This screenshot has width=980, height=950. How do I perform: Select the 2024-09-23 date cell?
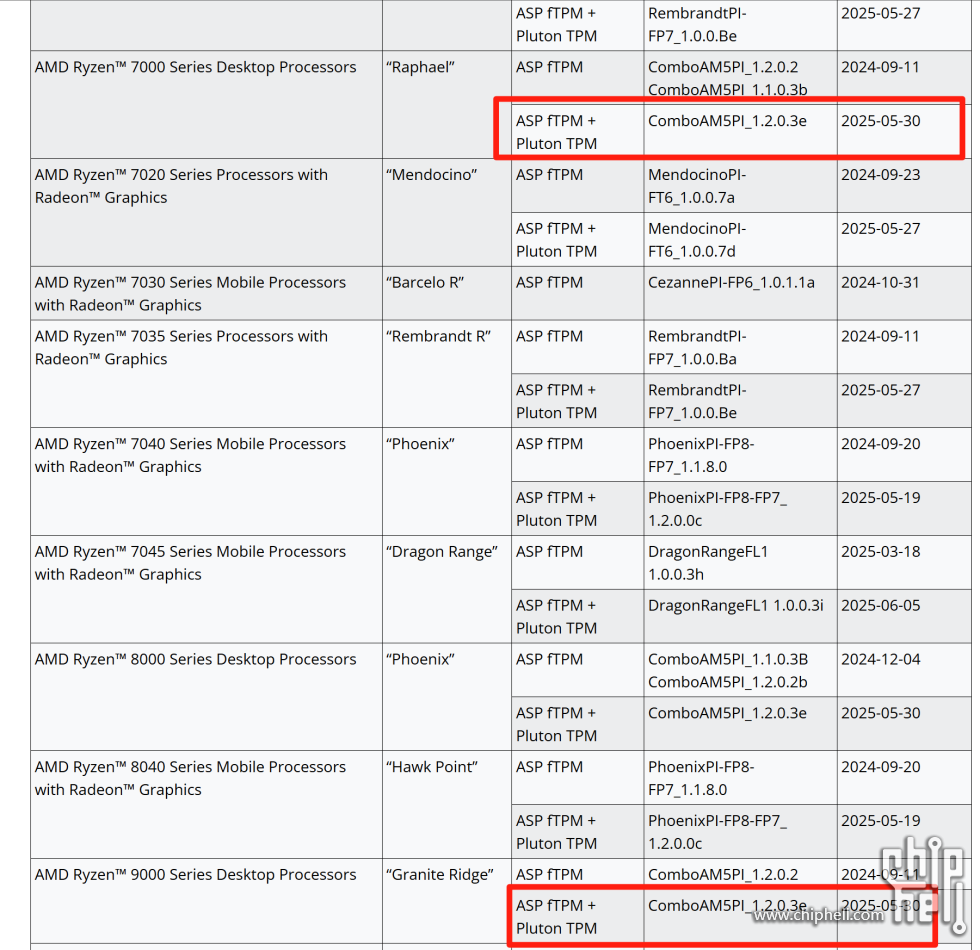click(904, 186)
